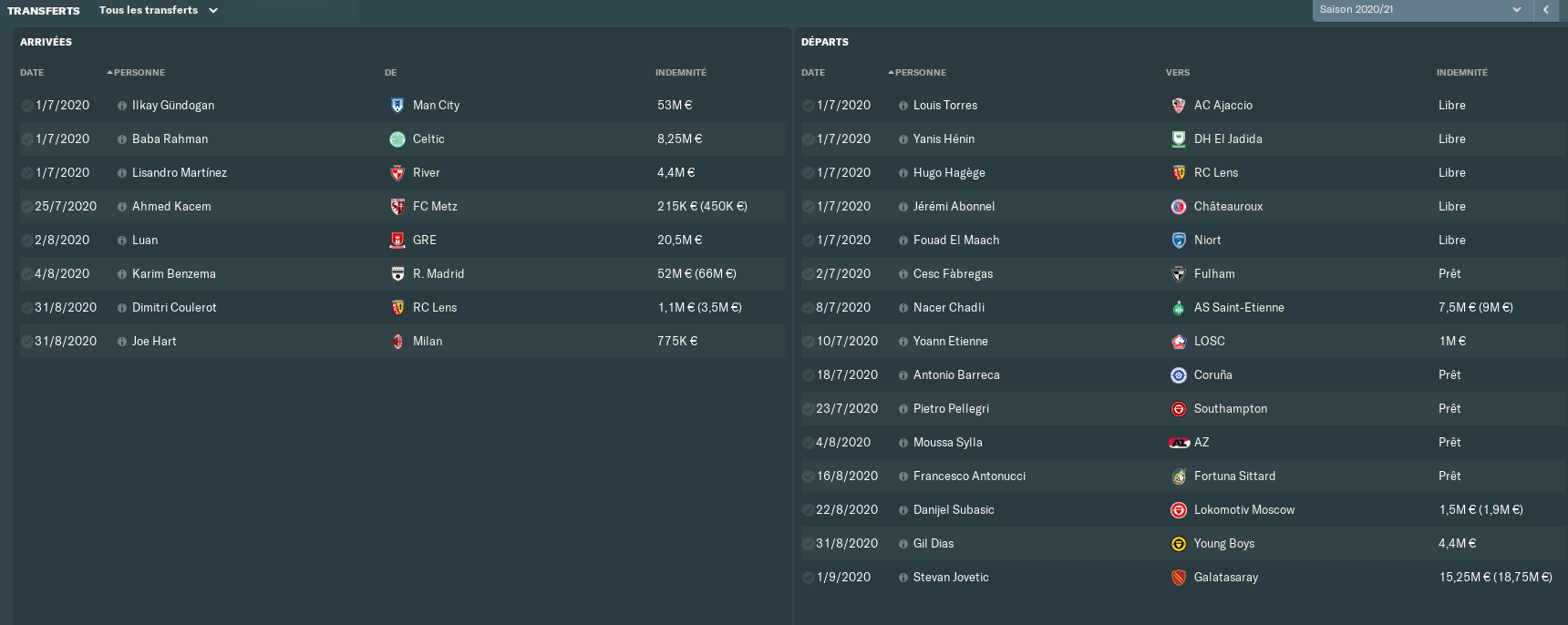Open Lisandro Martínez player profile

tap(180, 173)
